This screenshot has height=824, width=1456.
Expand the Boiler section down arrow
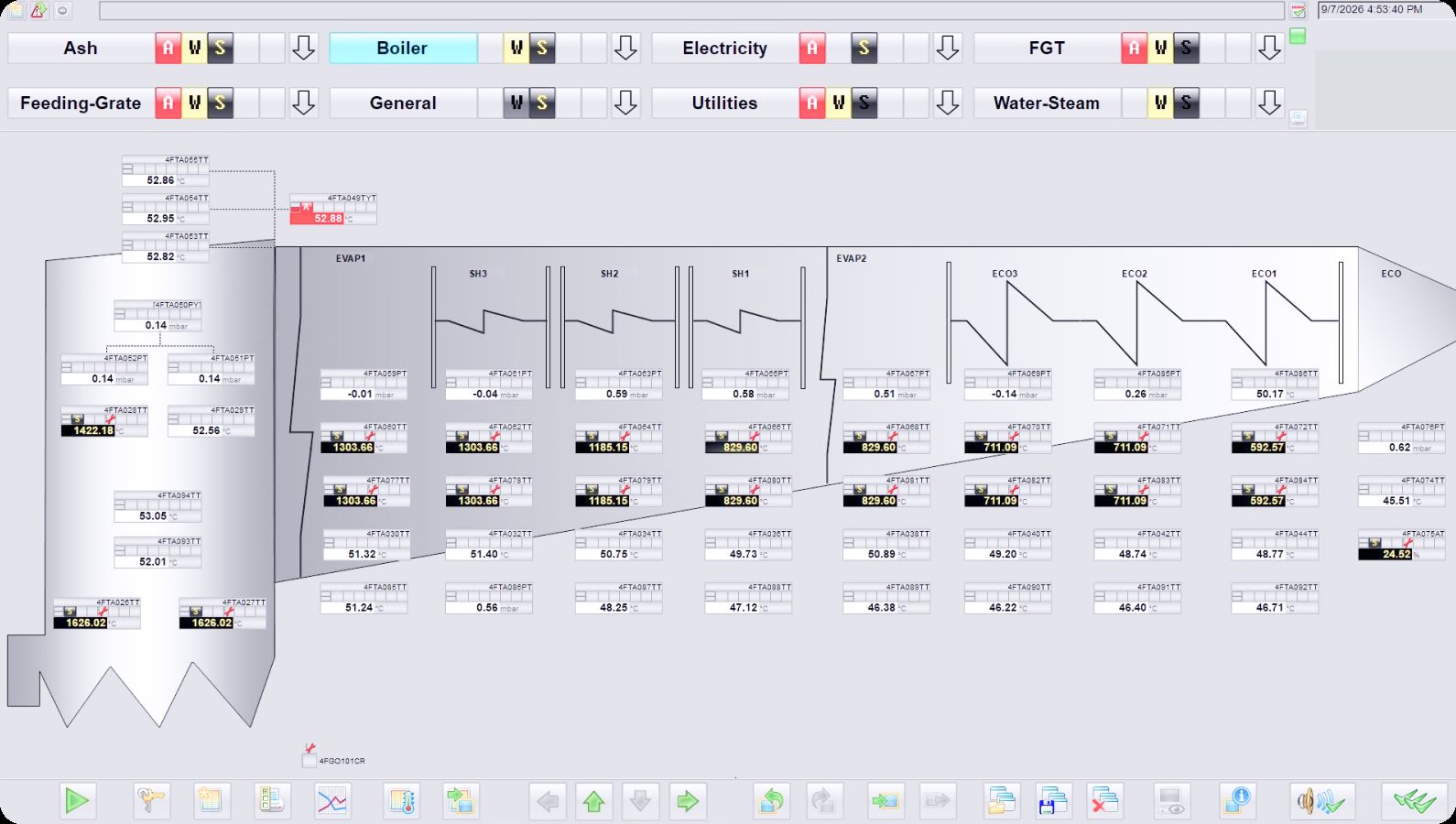point(625,48)
